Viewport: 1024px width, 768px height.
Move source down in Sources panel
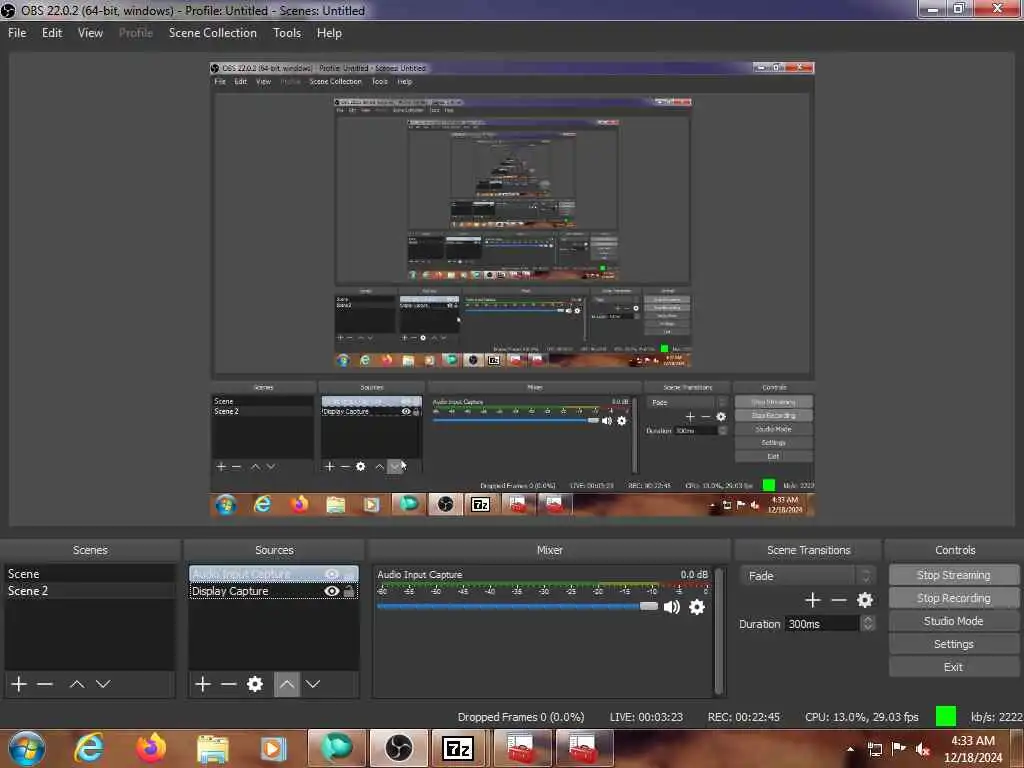(313, 684)
